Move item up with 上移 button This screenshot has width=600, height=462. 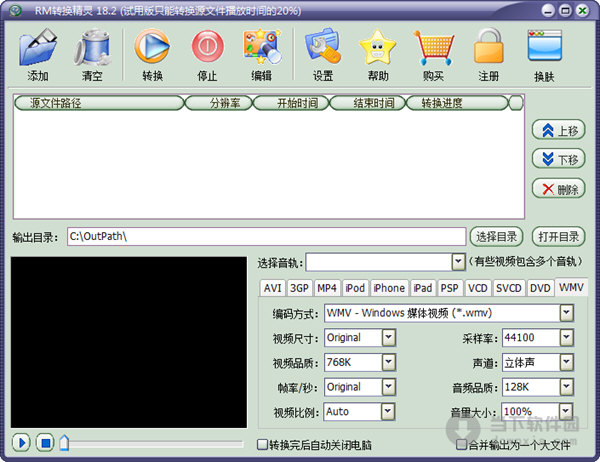coord(559,130)
